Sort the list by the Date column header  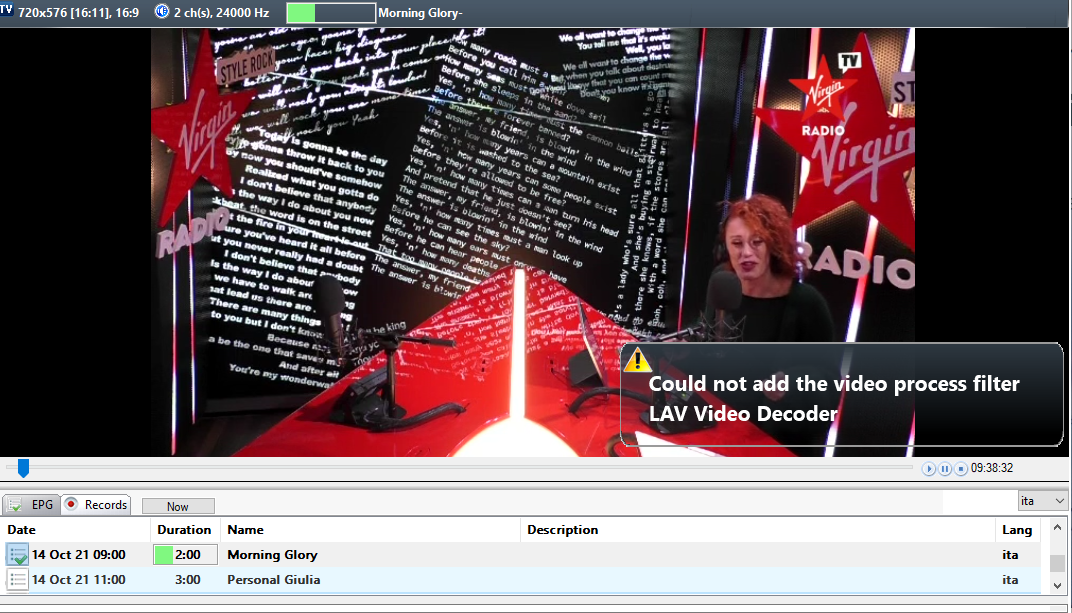(75, 530)
